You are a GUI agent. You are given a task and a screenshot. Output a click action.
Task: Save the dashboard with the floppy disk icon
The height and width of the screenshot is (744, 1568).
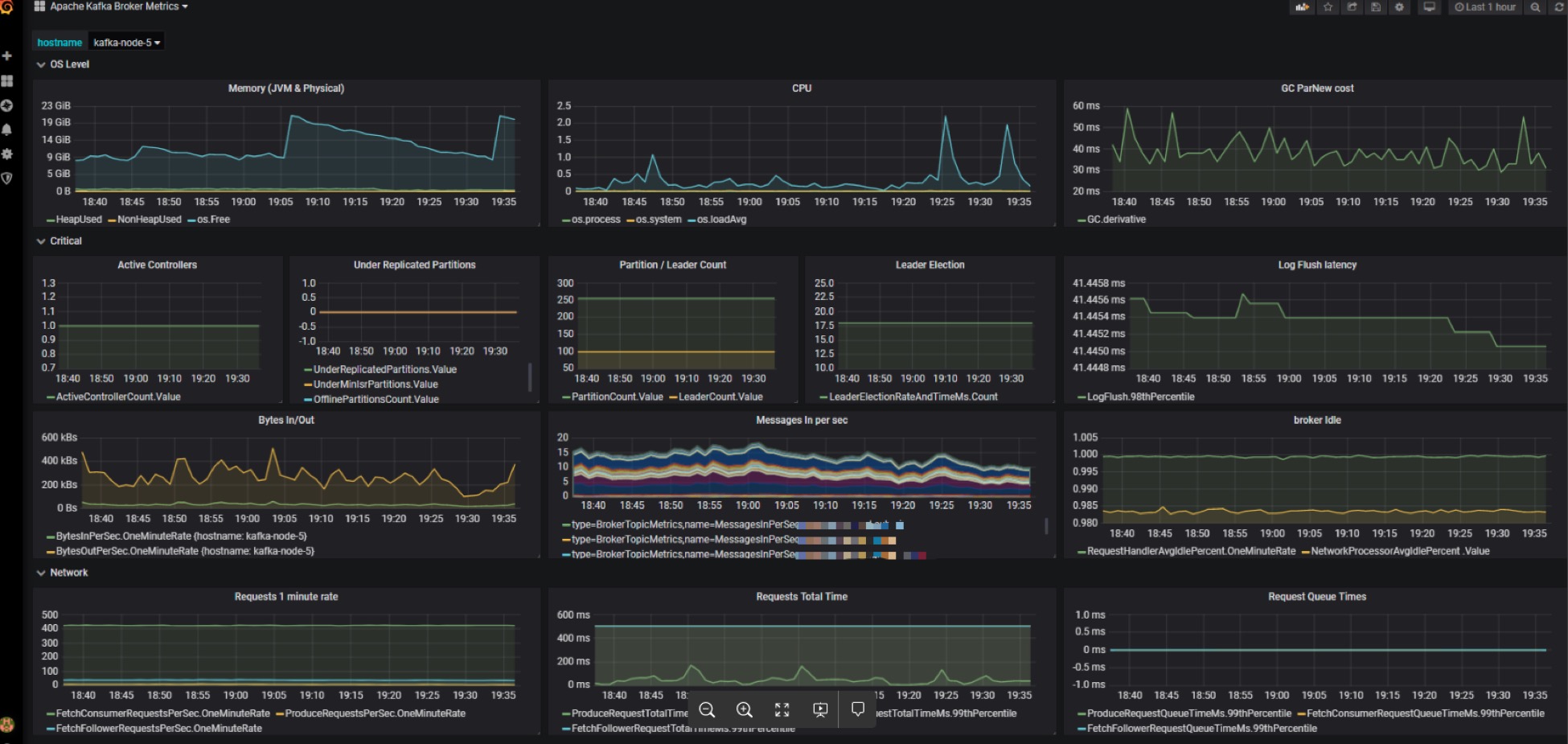point(1376,7)
